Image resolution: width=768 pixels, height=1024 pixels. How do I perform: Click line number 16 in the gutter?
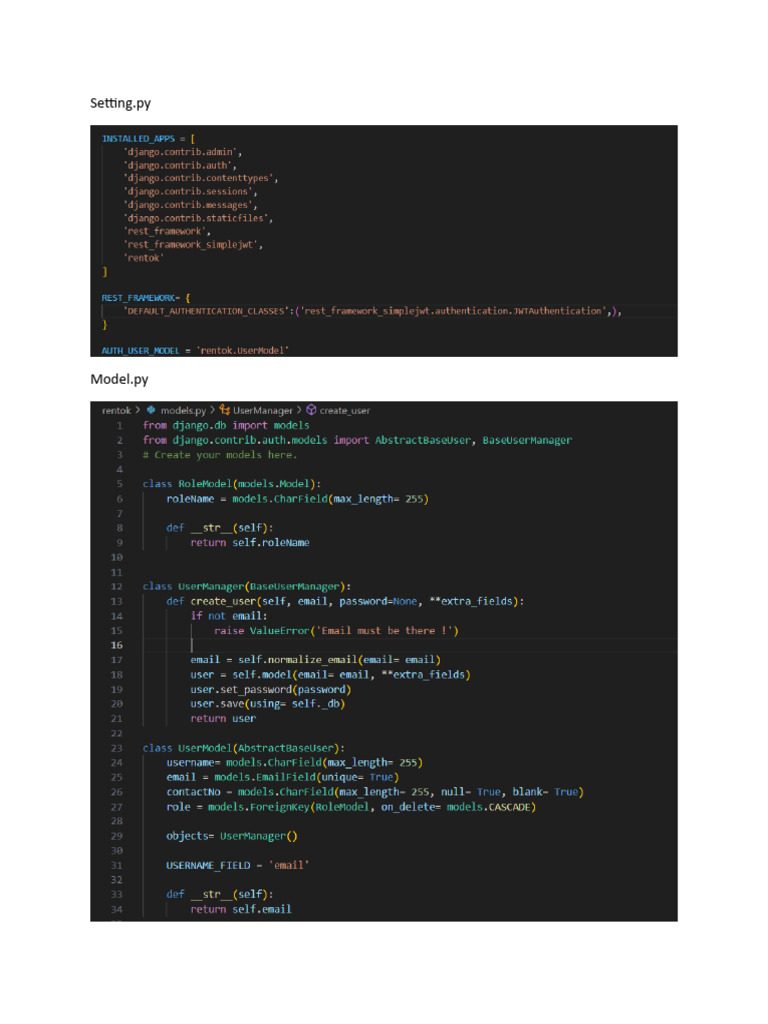(117, 645)
